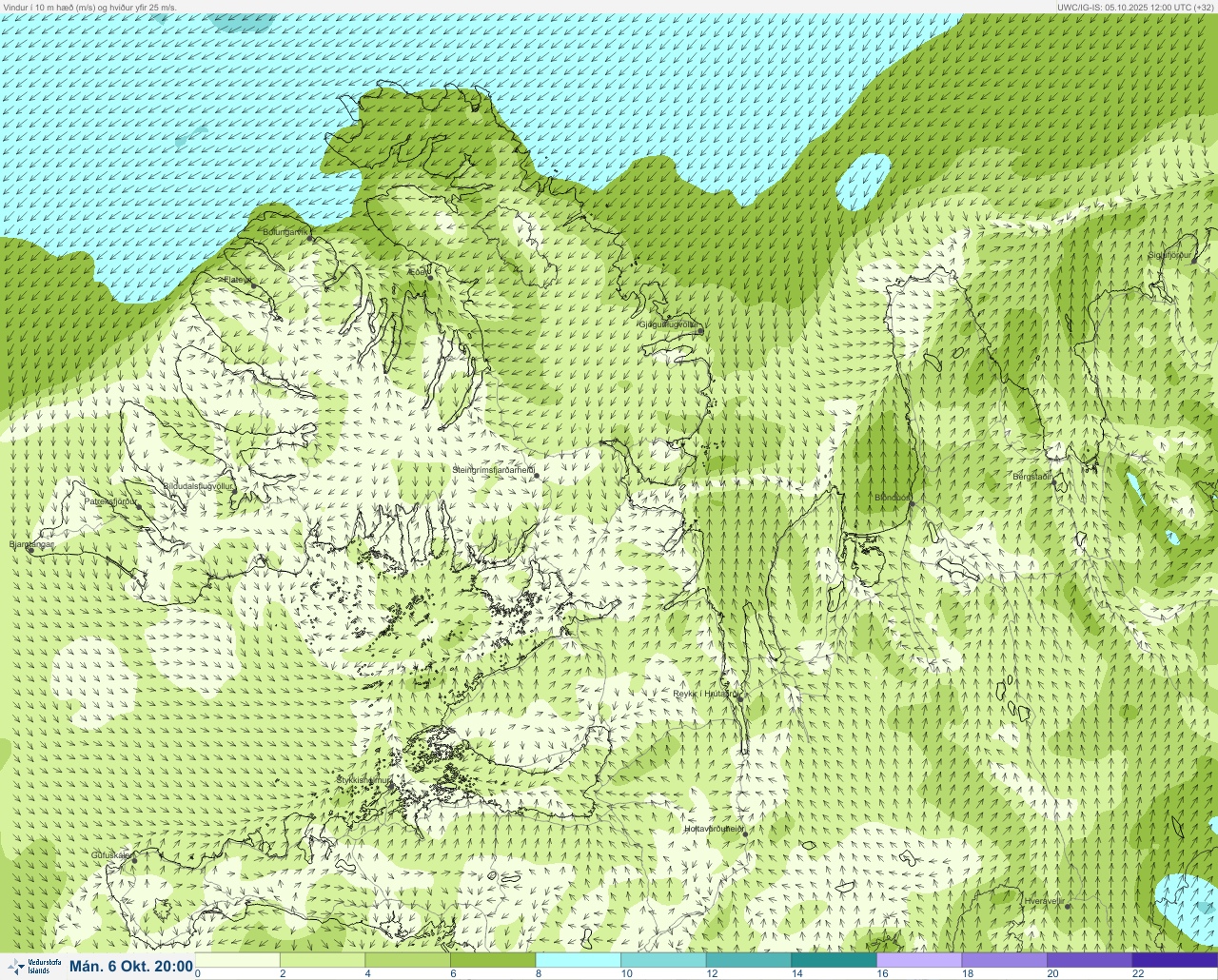
Task: Click the Hveravellir station label
Action: click(x=1043, y=900)
